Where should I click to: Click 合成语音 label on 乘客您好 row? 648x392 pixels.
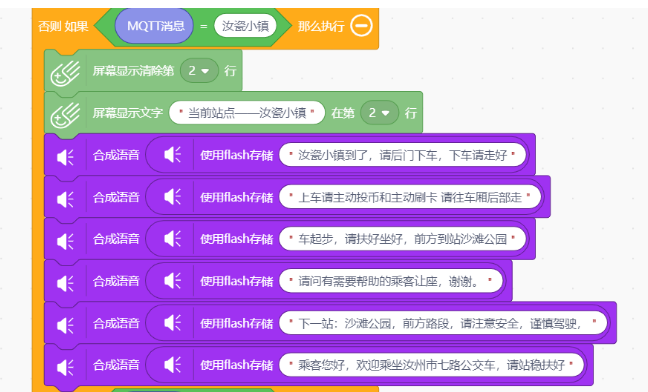[116, 365]
